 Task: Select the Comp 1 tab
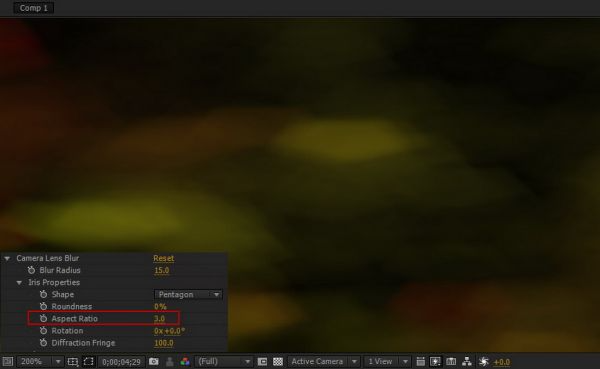(34, 8)
